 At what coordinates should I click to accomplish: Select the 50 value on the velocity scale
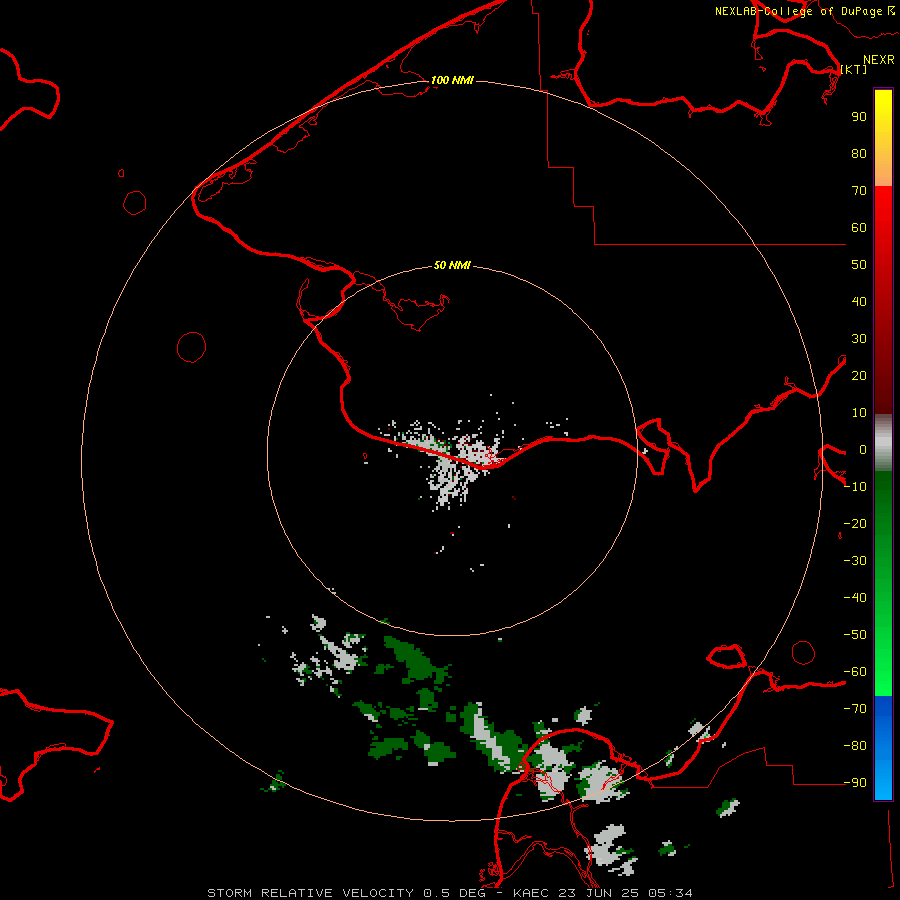point(859,265)
